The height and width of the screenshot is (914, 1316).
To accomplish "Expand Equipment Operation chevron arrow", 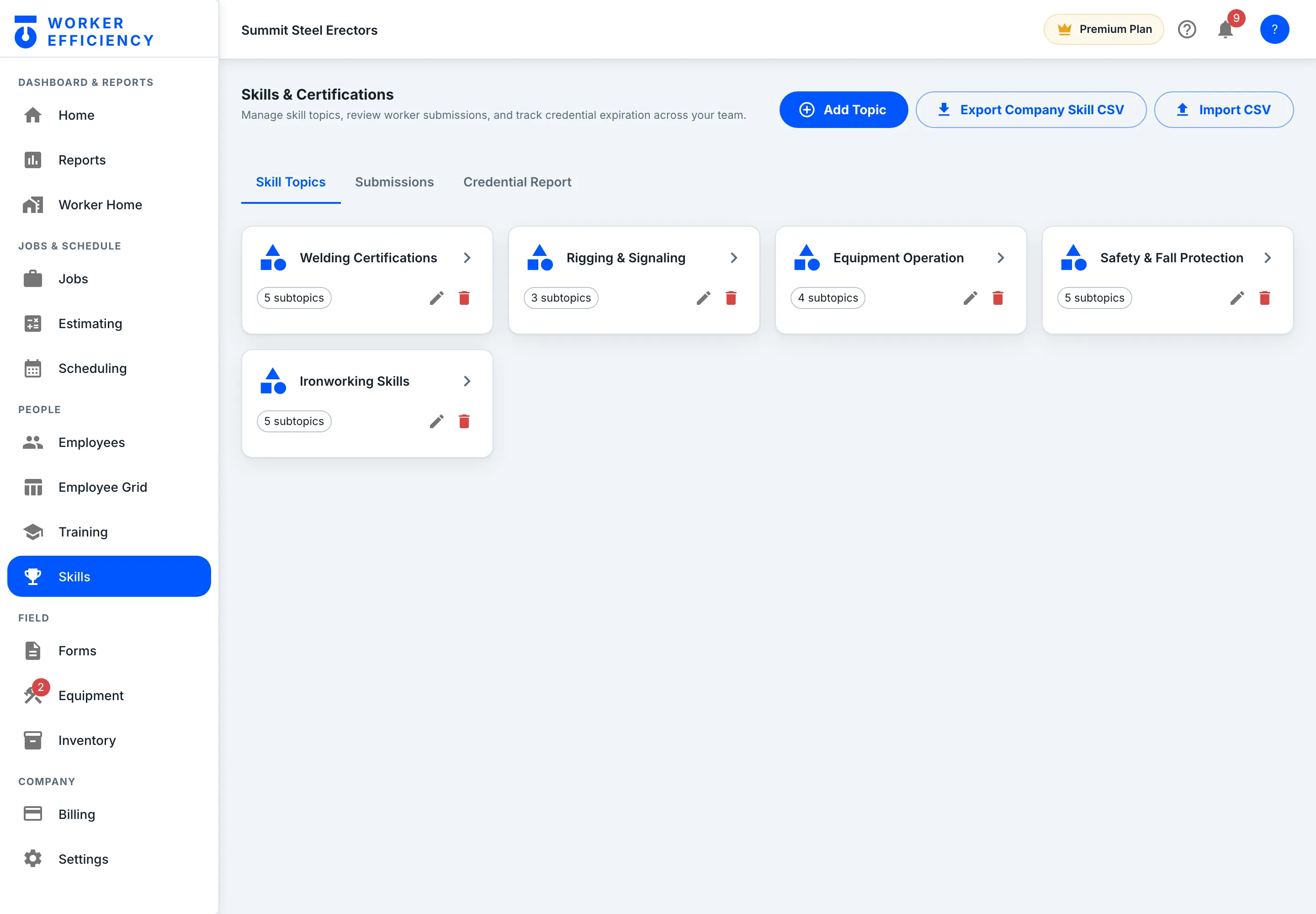I will point(1000,258).
